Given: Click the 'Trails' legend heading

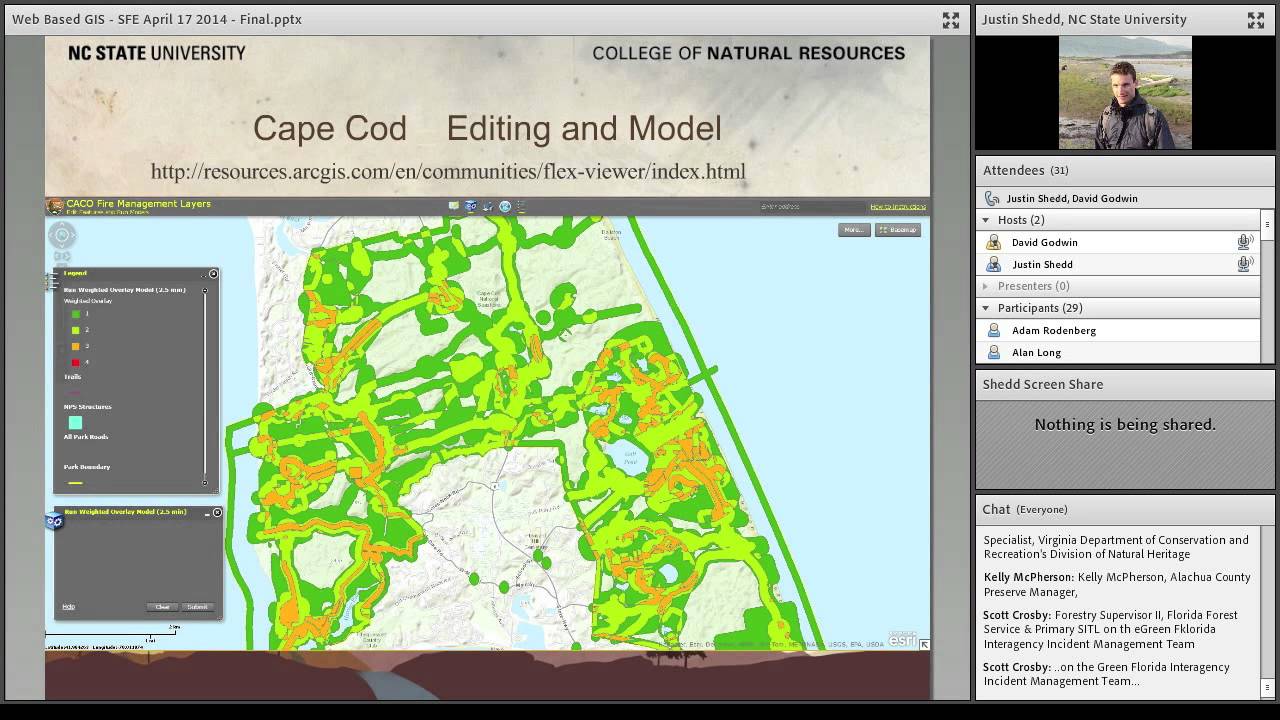Looking at the screenshot, I should (72, 377).
